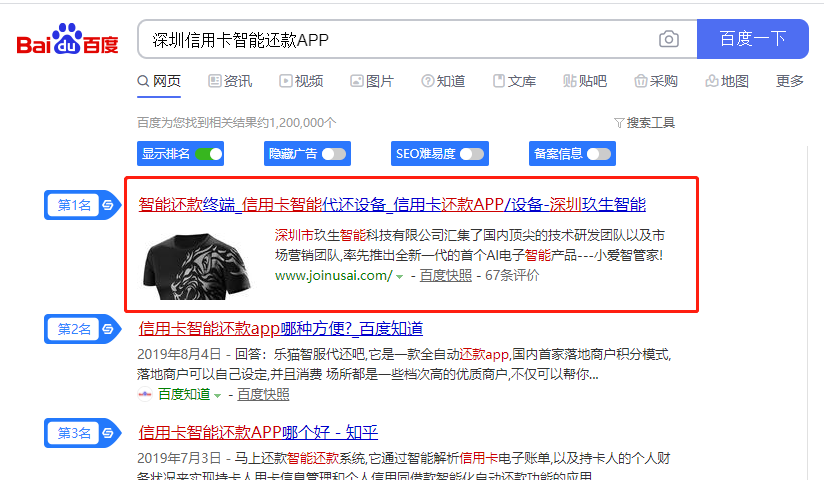Open the 地图 tab
The width and height of the screenshot is (824, 480).
(x=727, y=81)
